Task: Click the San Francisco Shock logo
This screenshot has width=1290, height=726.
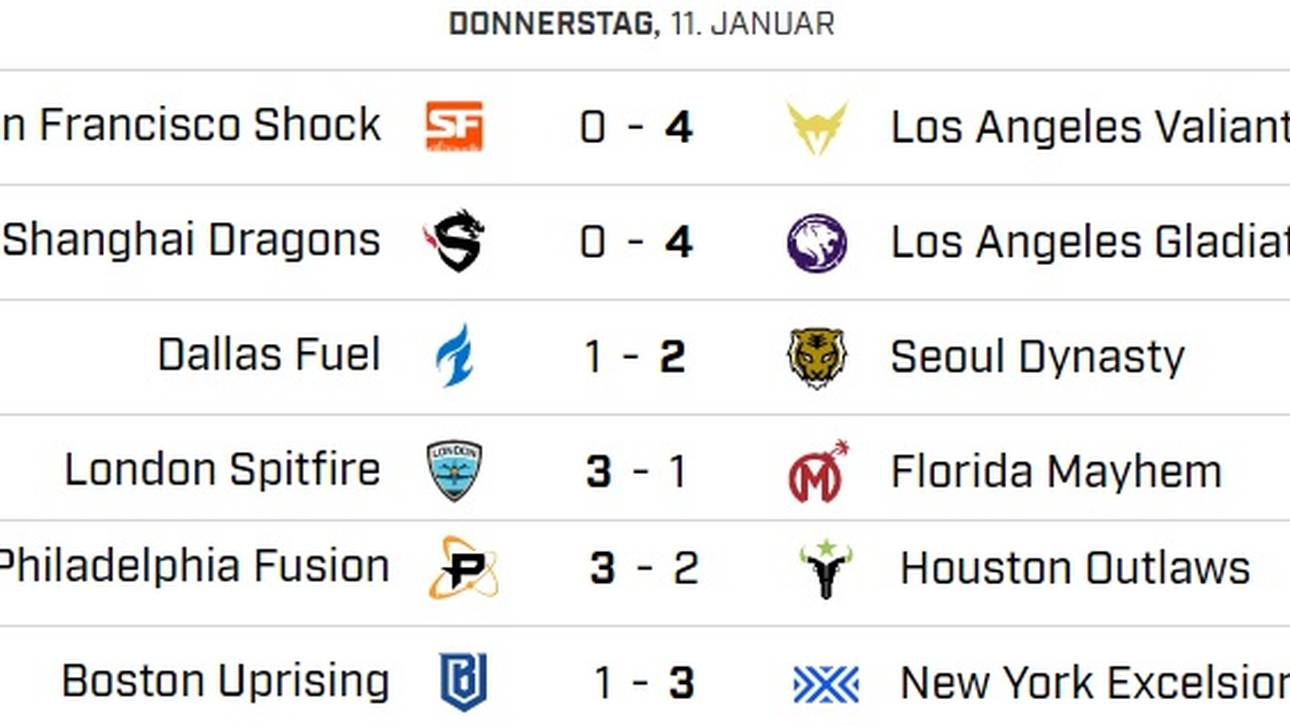Action: (x=454, y=126)
